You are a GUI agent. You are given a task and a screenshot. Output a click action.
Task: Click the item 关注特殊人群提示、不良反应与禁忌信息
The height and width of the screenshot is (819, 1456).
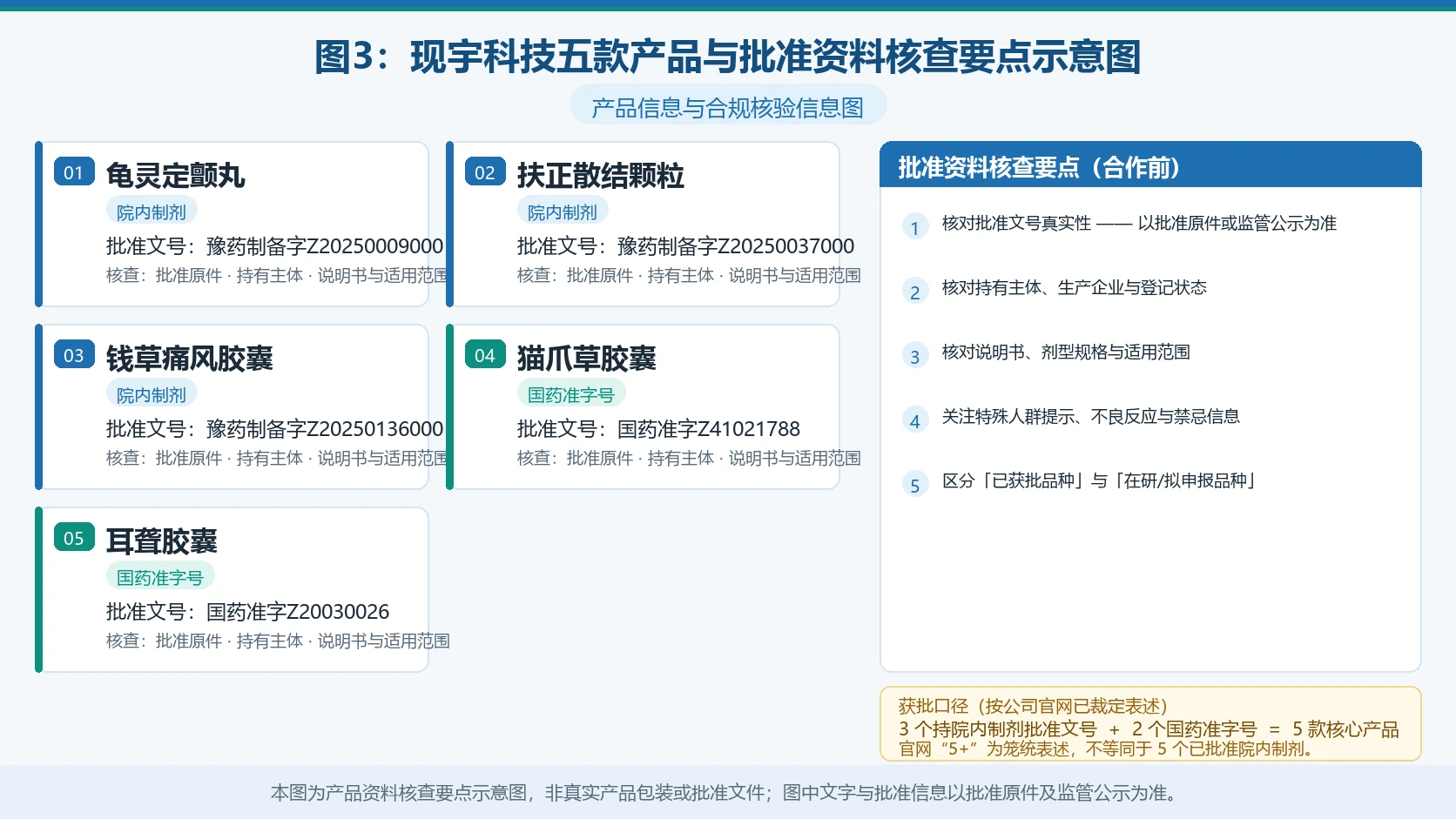tap(1091, 417)
